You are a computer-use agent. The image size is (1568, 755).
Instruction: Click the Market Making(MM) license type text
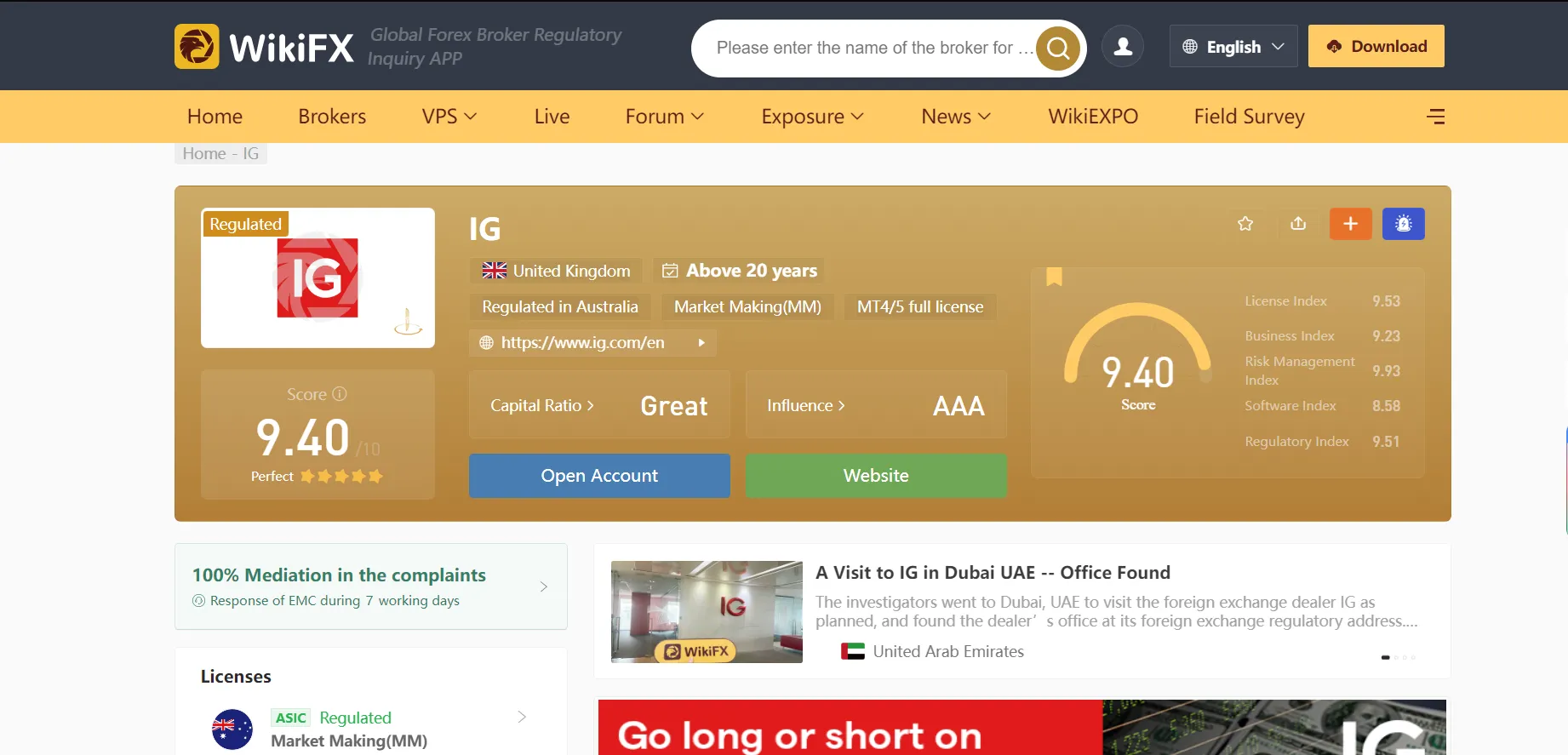[349, 741]
